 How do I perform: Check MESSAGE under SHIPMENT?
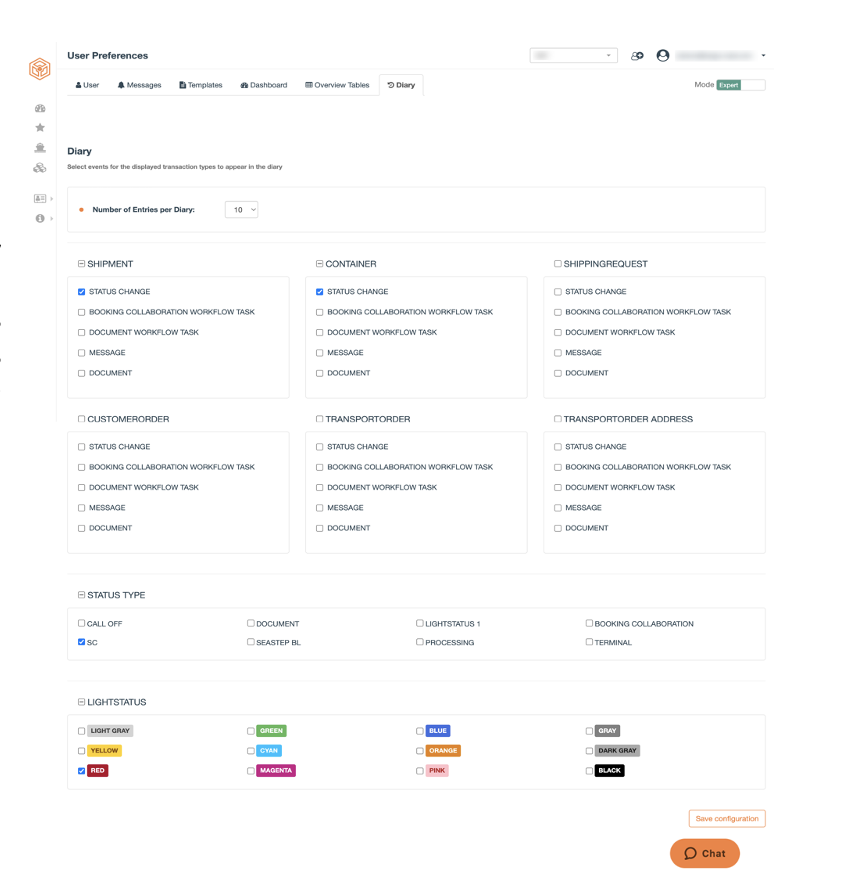(82, 353)
